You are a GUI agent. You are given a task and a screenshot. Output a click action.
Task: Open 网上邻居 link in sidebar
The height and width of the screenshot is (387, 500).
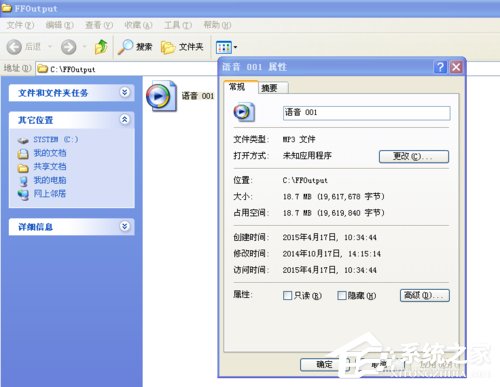tap(50, 194)
